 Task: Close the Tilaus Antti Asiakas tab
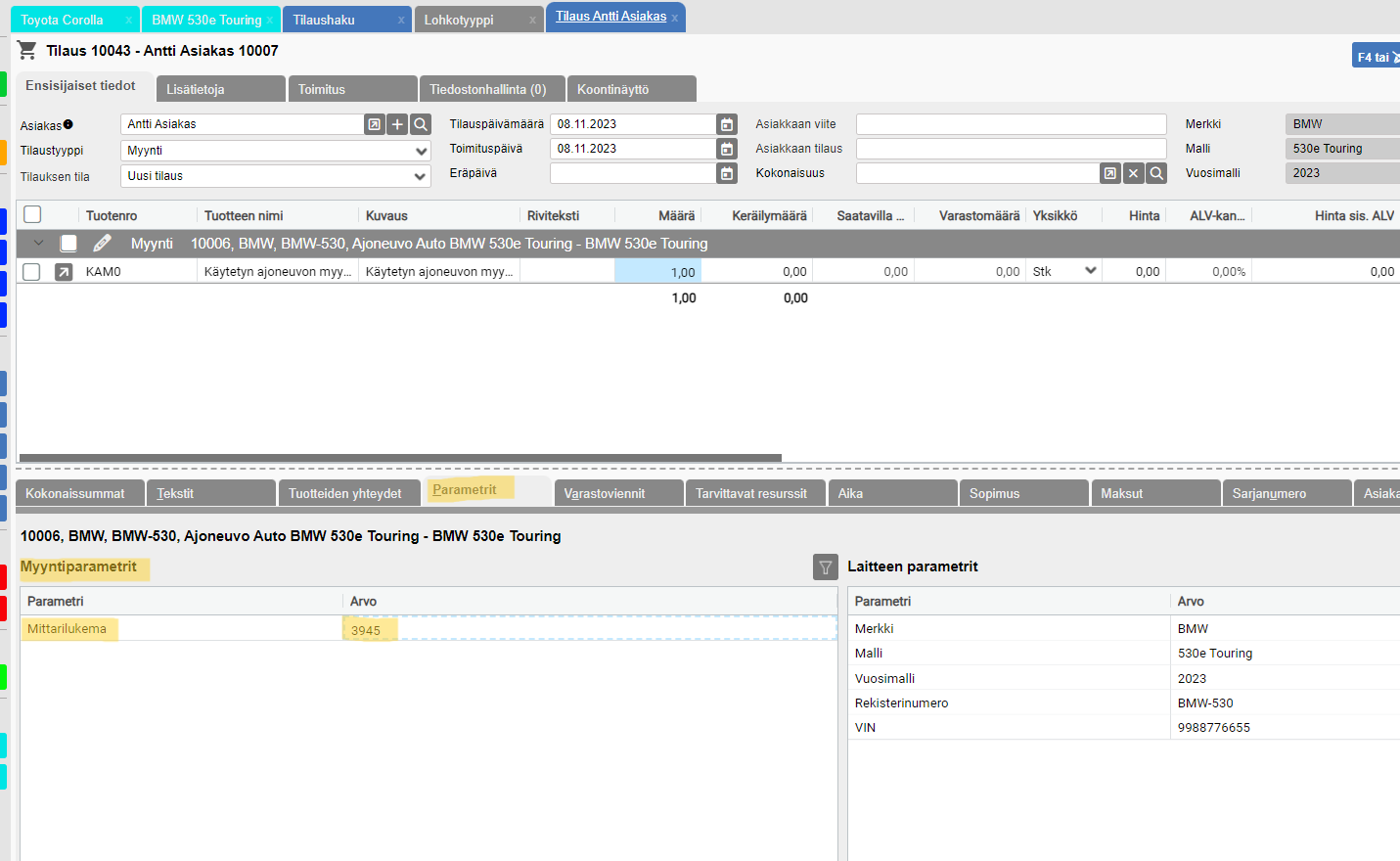675,18
